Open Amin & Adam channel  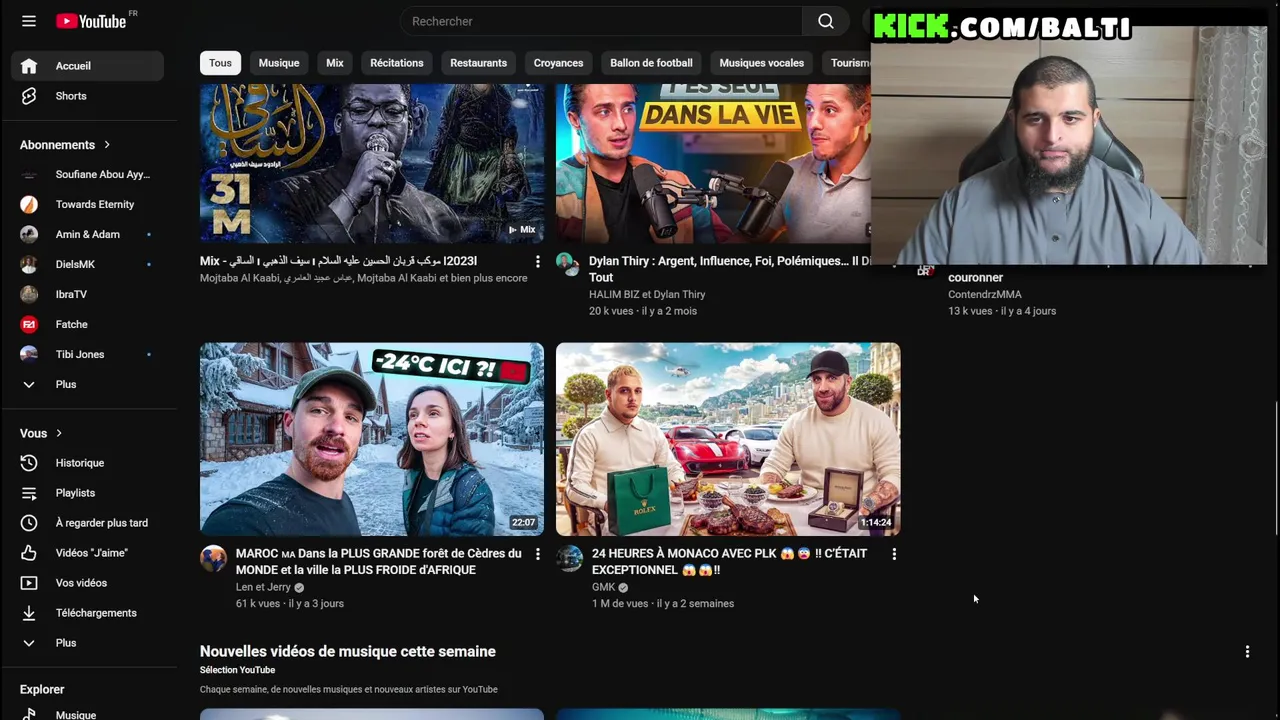(88, 234)
